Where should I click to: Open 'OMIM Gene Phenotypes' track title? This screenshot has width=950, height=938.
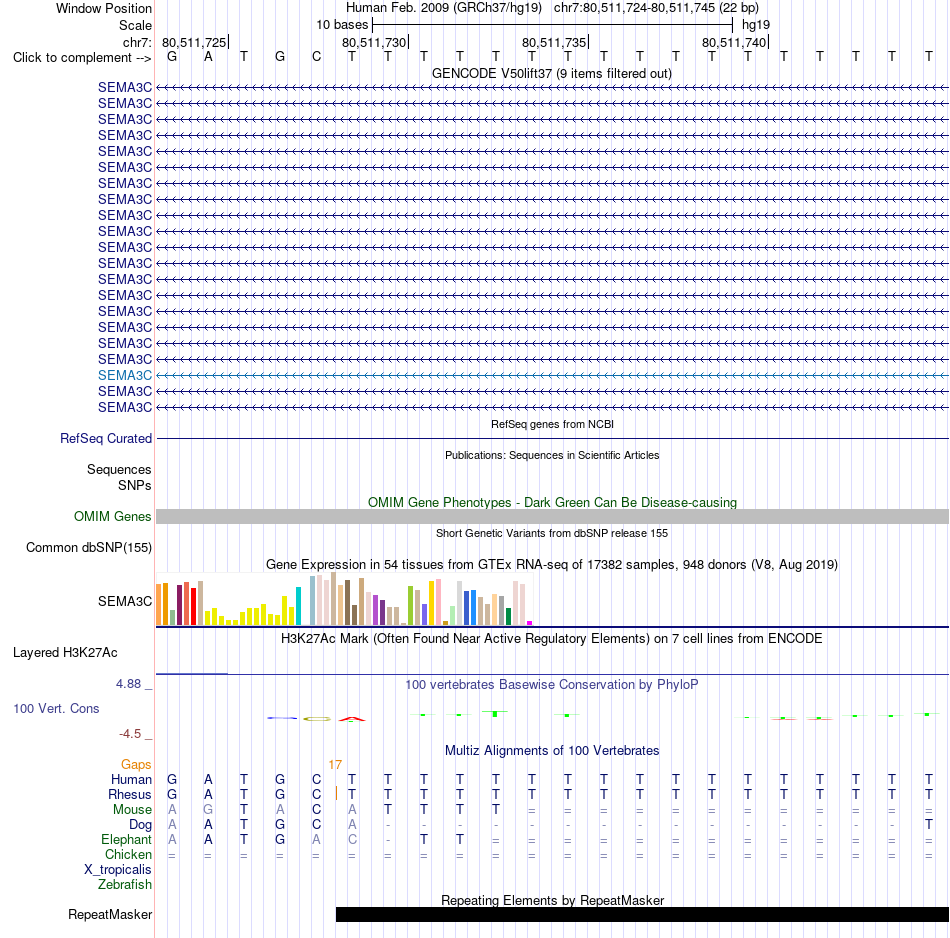552,502
